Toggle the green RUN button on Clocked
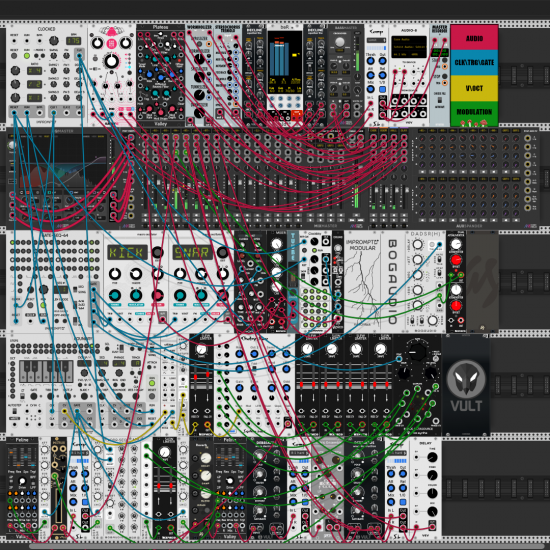Screen dimensions: 550x550 pos(27,55)
